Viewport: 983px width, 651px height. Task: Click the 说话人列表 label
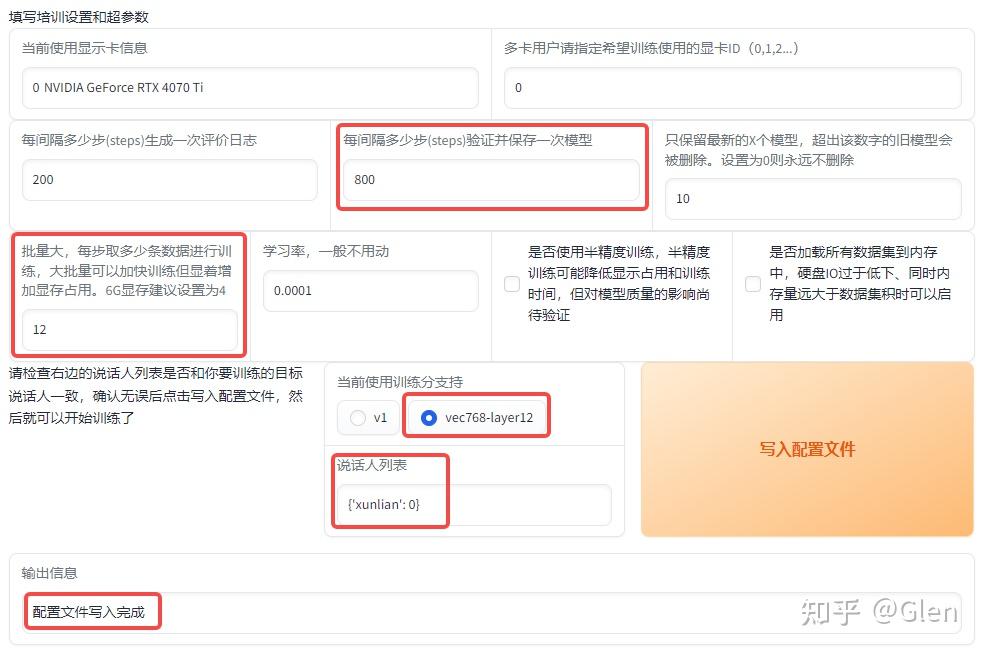[372, 465]
